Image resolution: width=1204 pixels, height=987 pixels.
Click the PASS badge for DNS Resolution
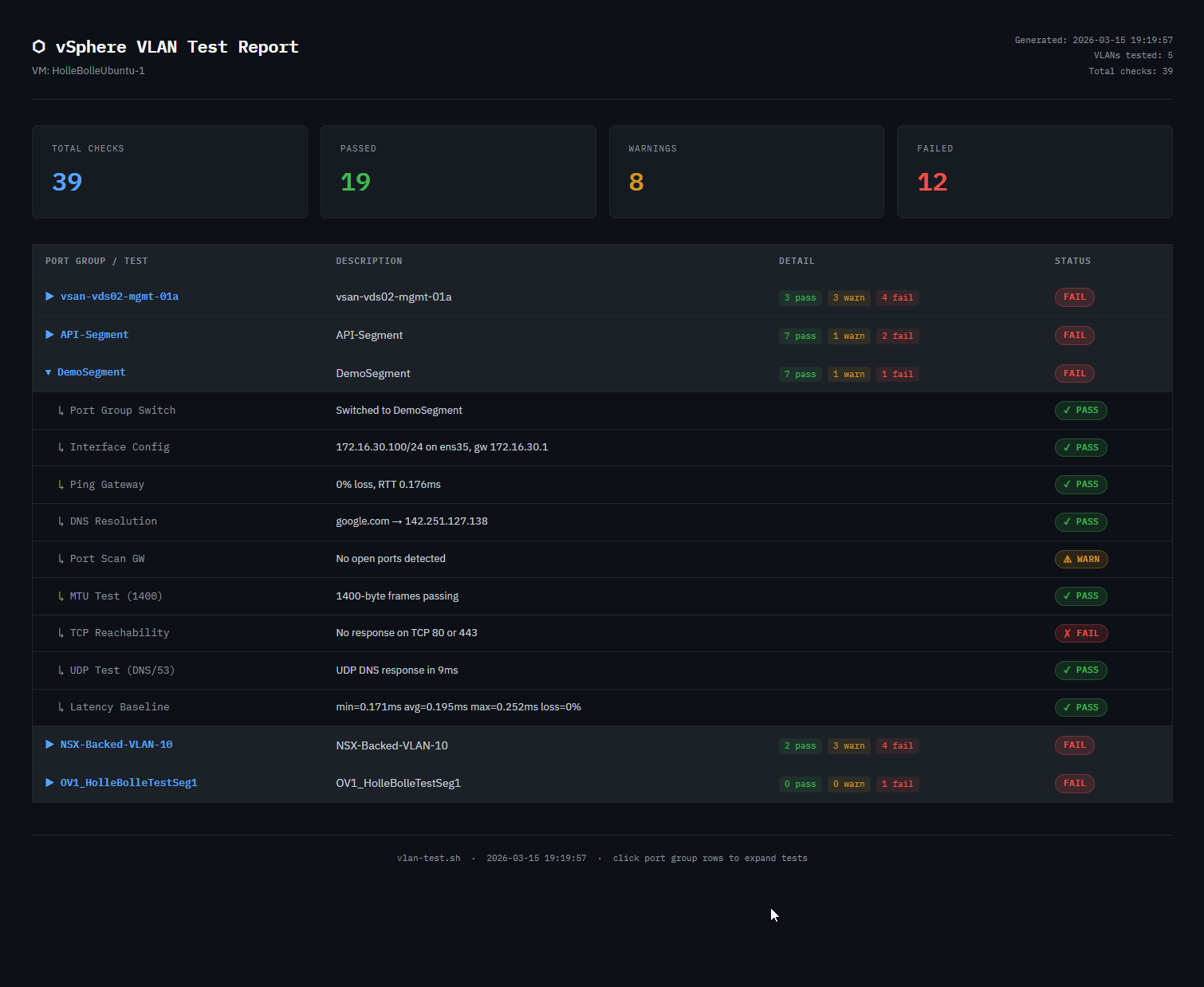coord(1080,522)
